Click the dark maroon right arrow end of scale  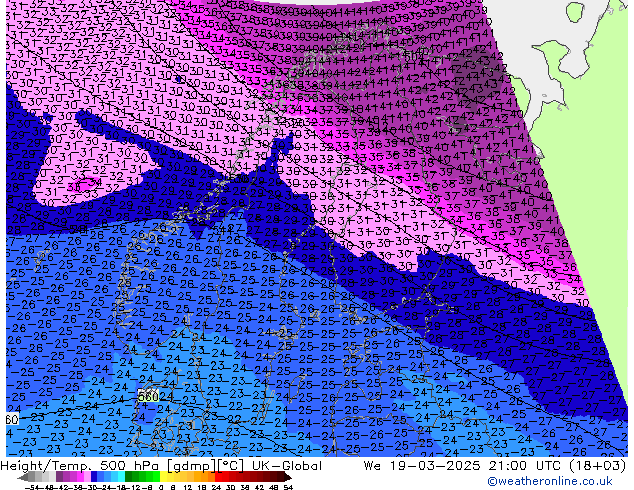287,478
